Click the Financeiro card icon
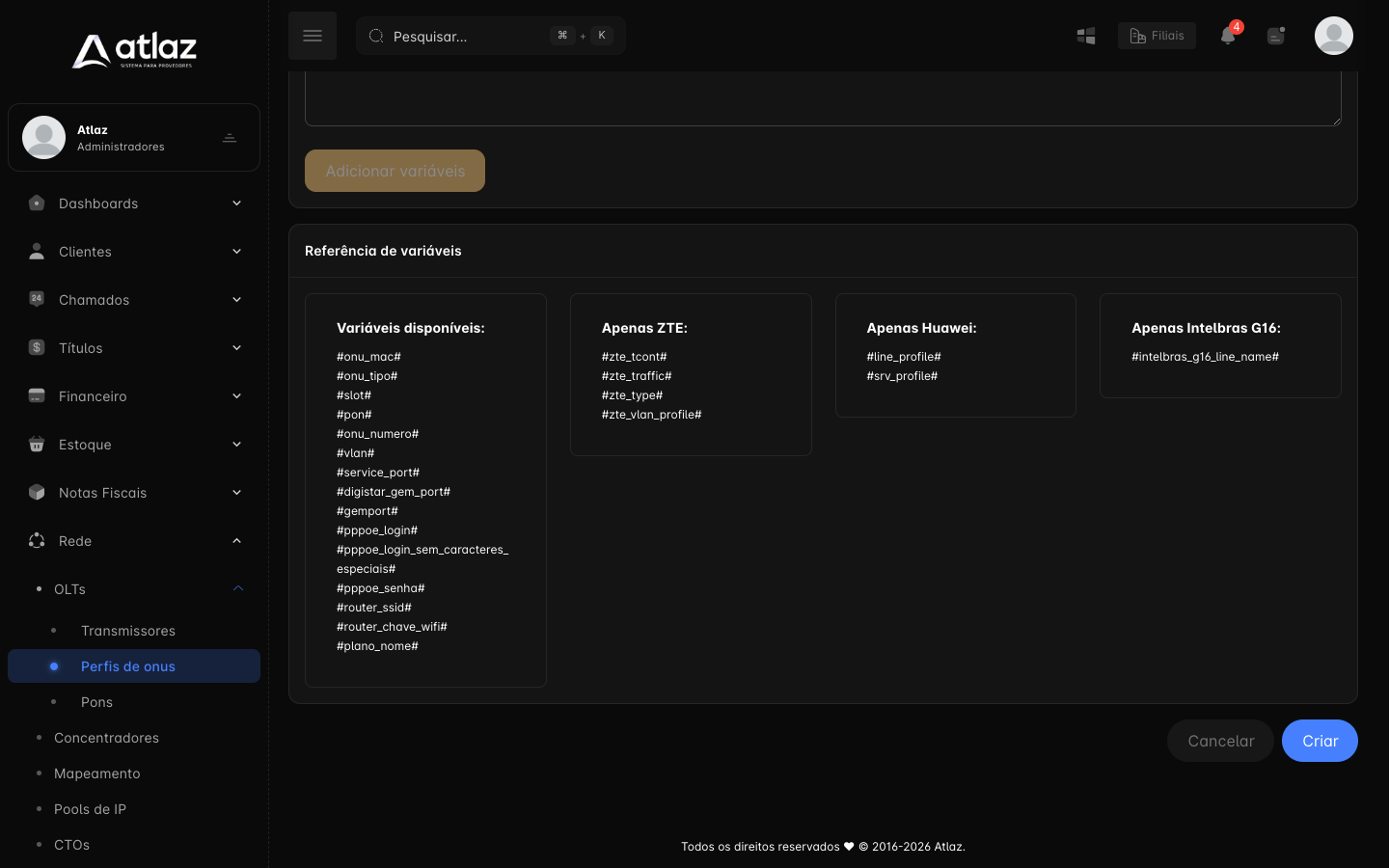Image resolution: width=1389 pixels, height=868 pixels. coord(37,395)
